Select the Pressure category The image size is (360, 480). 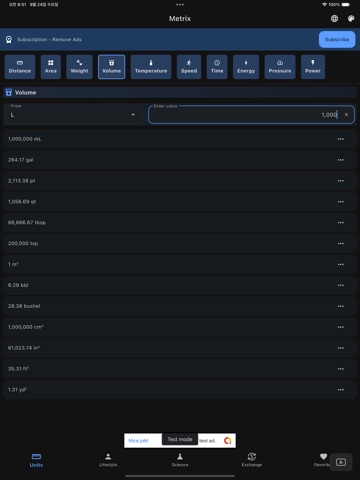[x=280, y=67]
